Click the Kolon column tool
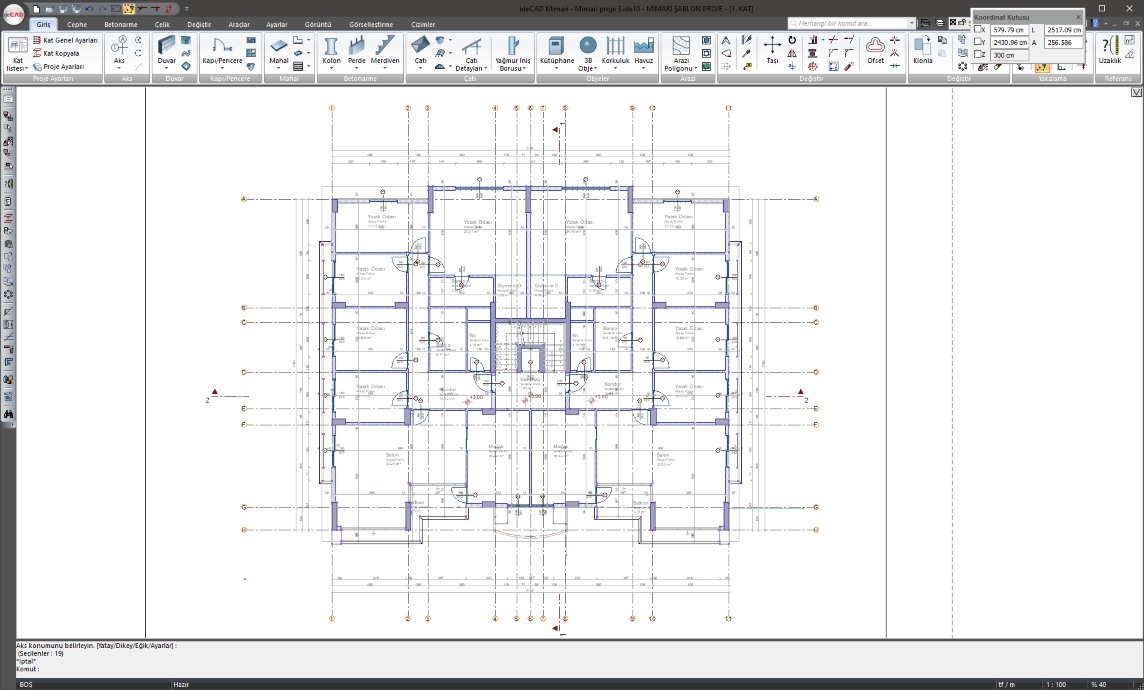1144x690 pixels. pyautogui.click(x=331, y=49)
